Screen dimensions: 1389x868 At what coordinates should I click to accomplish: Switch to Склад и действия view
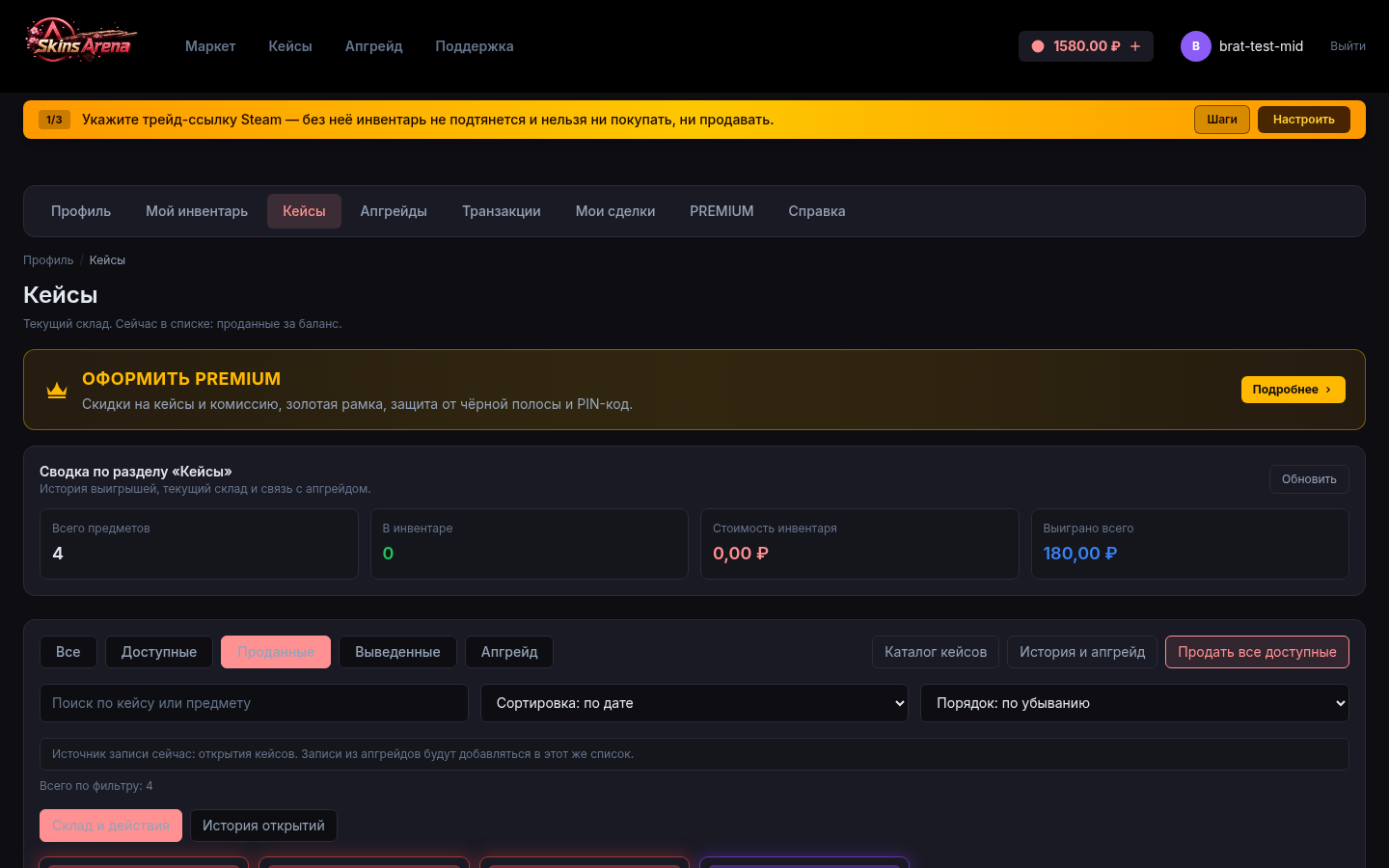(111, 826)
